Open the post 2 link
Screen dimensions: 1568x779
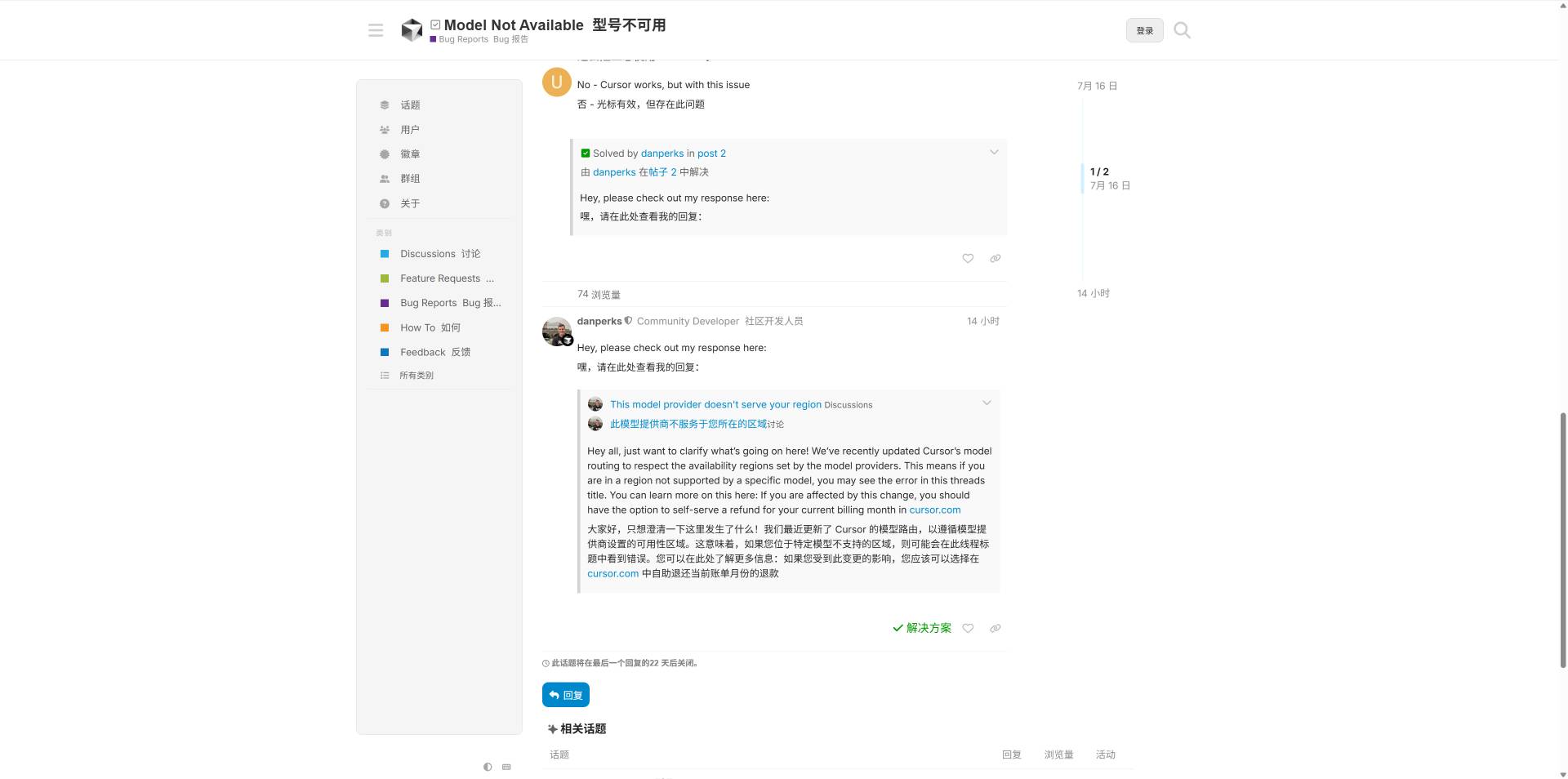click(711, 153)
